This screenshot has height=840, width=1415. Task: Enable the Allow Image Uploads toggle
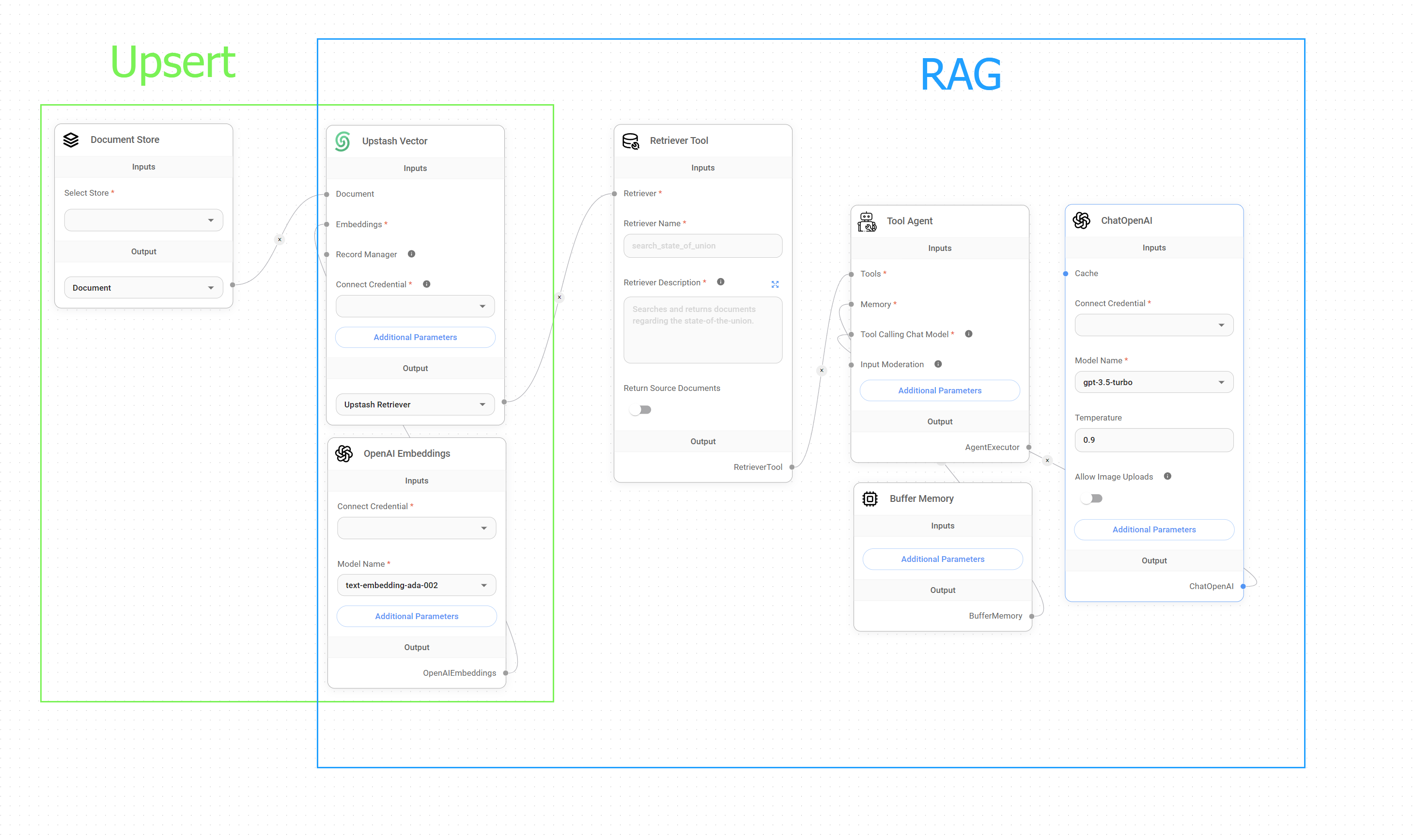tap(1092, 498)
